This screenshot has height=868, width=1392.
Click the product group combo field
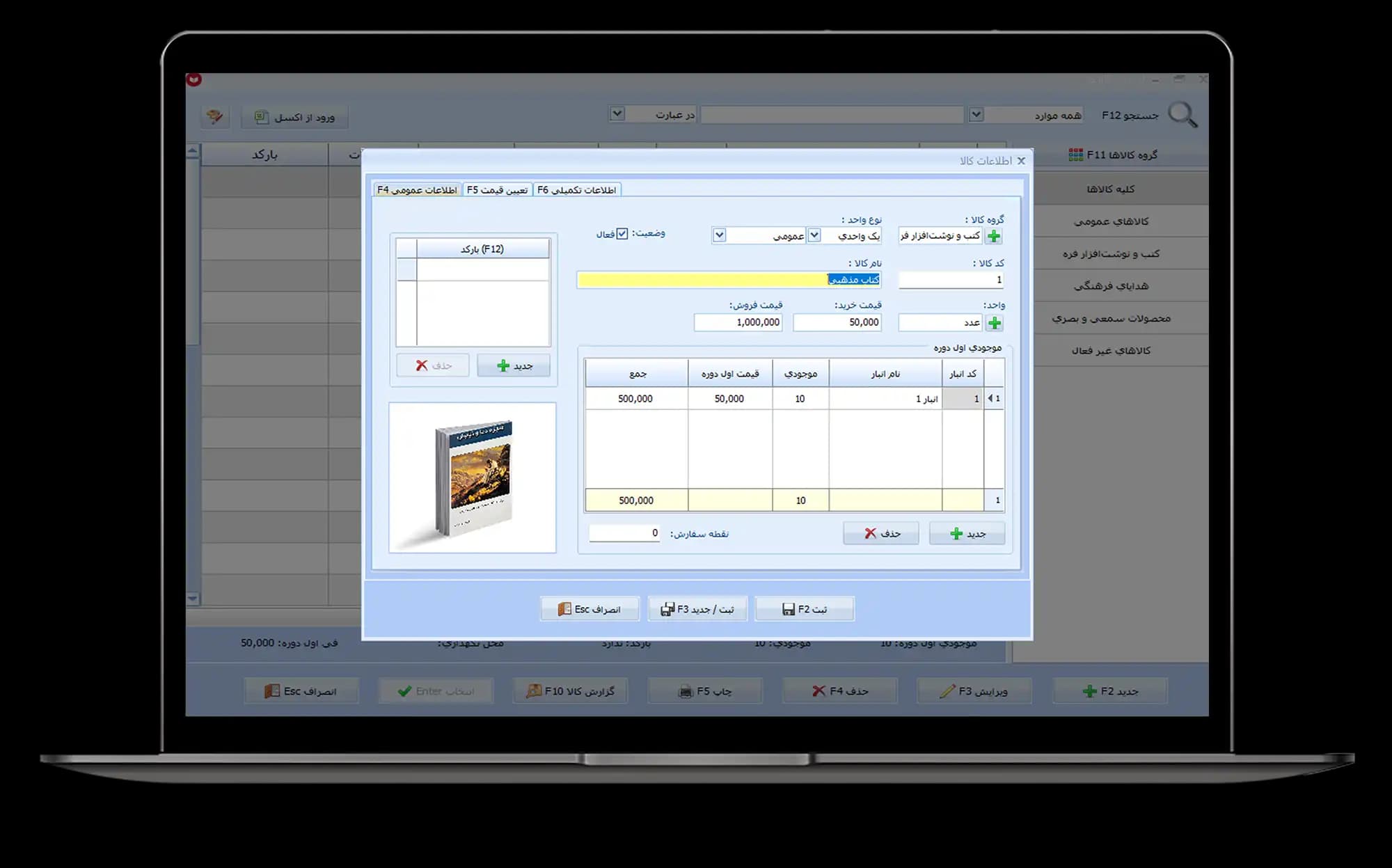pyautogui.click(x=940, y=236)
